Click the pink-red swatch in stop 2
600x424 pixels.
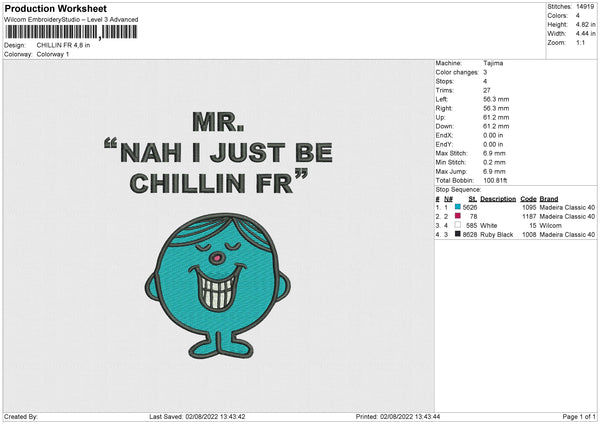458,216
